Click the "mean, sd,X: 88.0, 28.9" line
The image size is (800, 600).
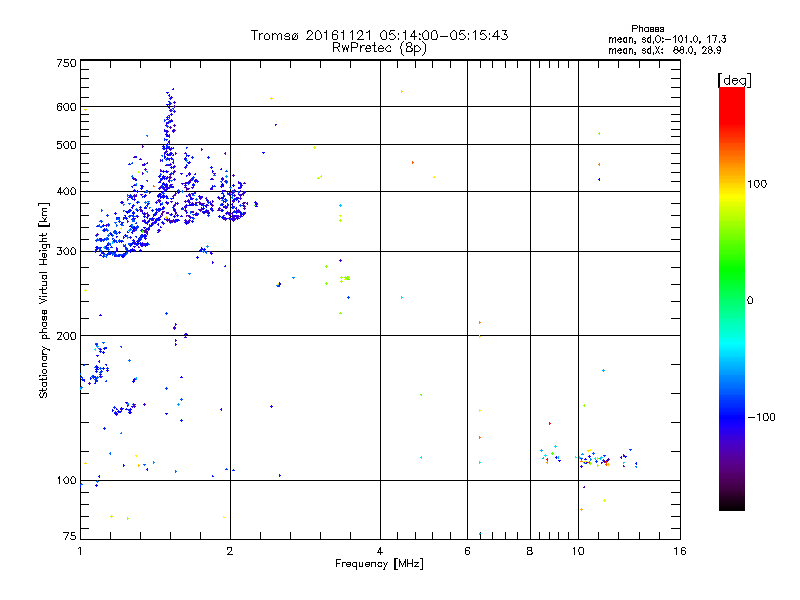coord(664,51)
